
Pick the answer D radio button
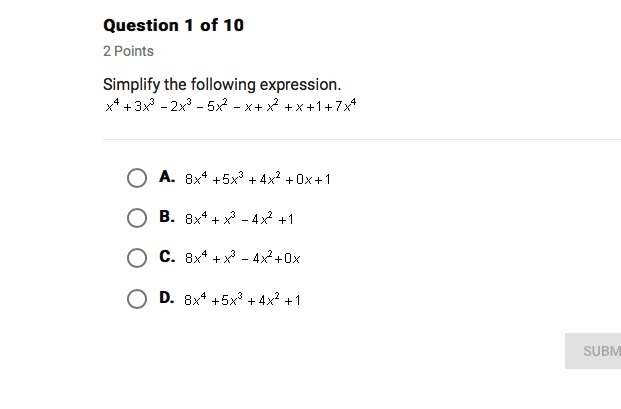pyautogui.click(x=137, y=298)
